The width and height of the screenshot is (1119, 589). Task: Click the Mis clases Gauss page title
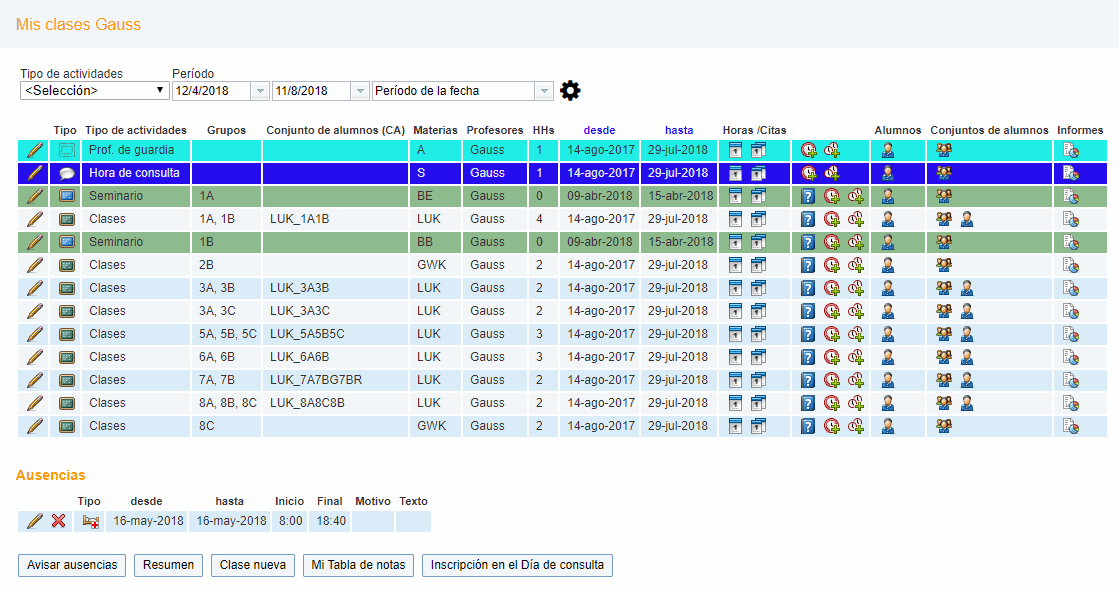point(79,24)
